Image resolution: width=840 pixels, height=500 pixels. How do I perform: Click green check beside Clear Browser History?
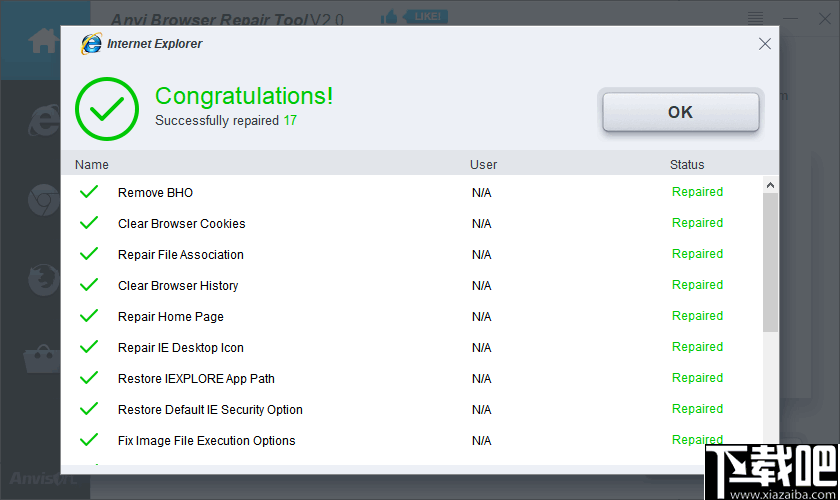pyautogui.click(x=89, y=285)
